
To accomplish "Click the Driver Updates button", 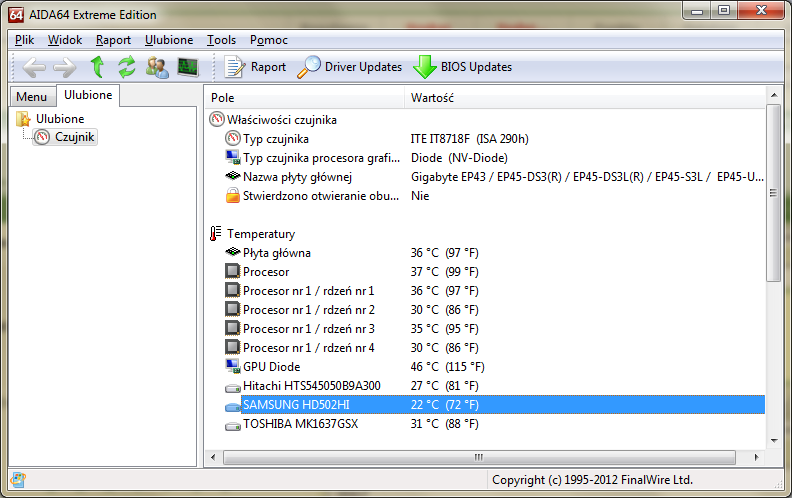I will tap(350, 67).
